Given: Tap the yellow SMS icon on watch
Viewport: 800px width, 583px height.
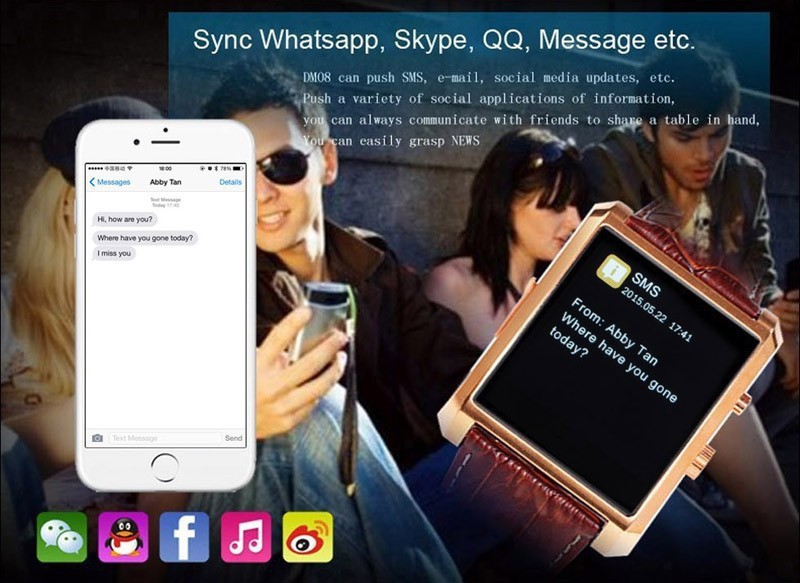Looking at the screenshot, I should pyautogui.click(x=611, y=270).
